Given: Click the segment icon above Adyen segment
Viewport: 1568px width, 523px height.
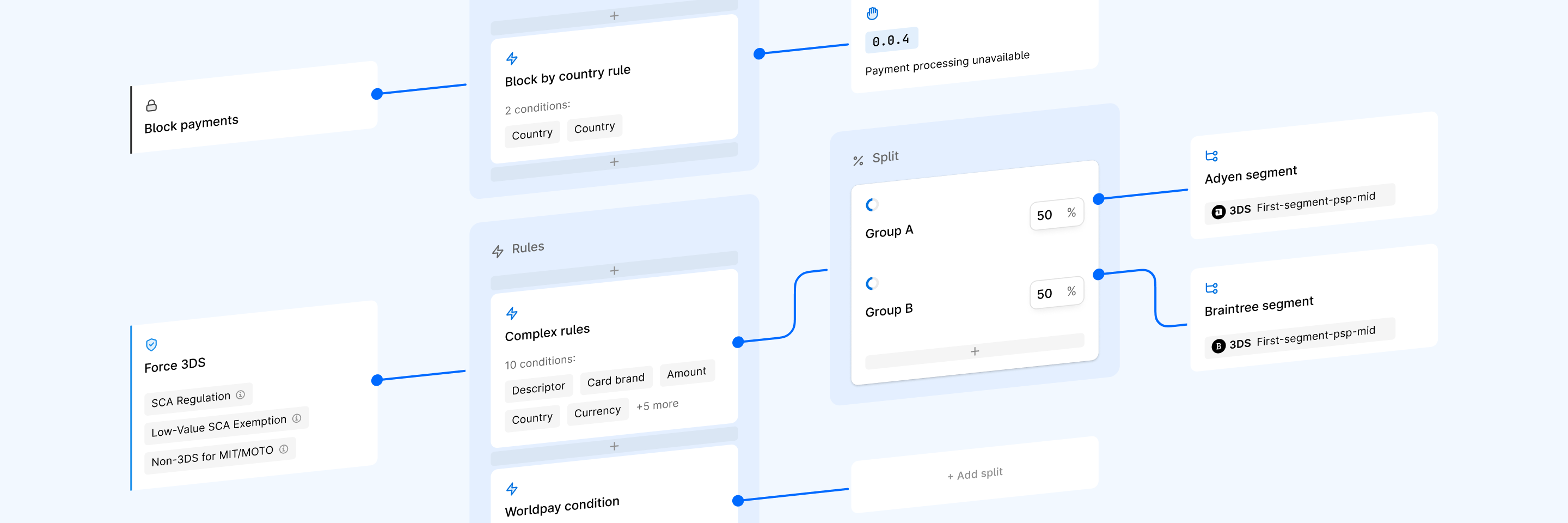Looking at the screenshot, I should coord(1211,156).
